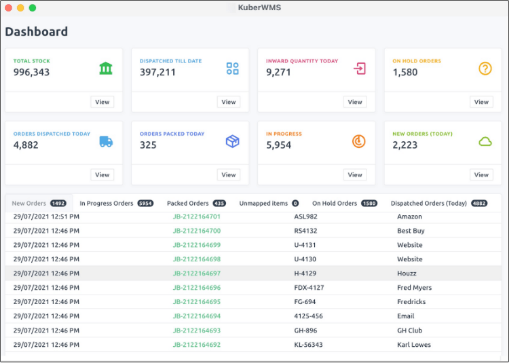The height and width of the screenshot is (363, 509).
Task: Click the box icon on Orders Packed Today
Action: (x=232, y=141)
